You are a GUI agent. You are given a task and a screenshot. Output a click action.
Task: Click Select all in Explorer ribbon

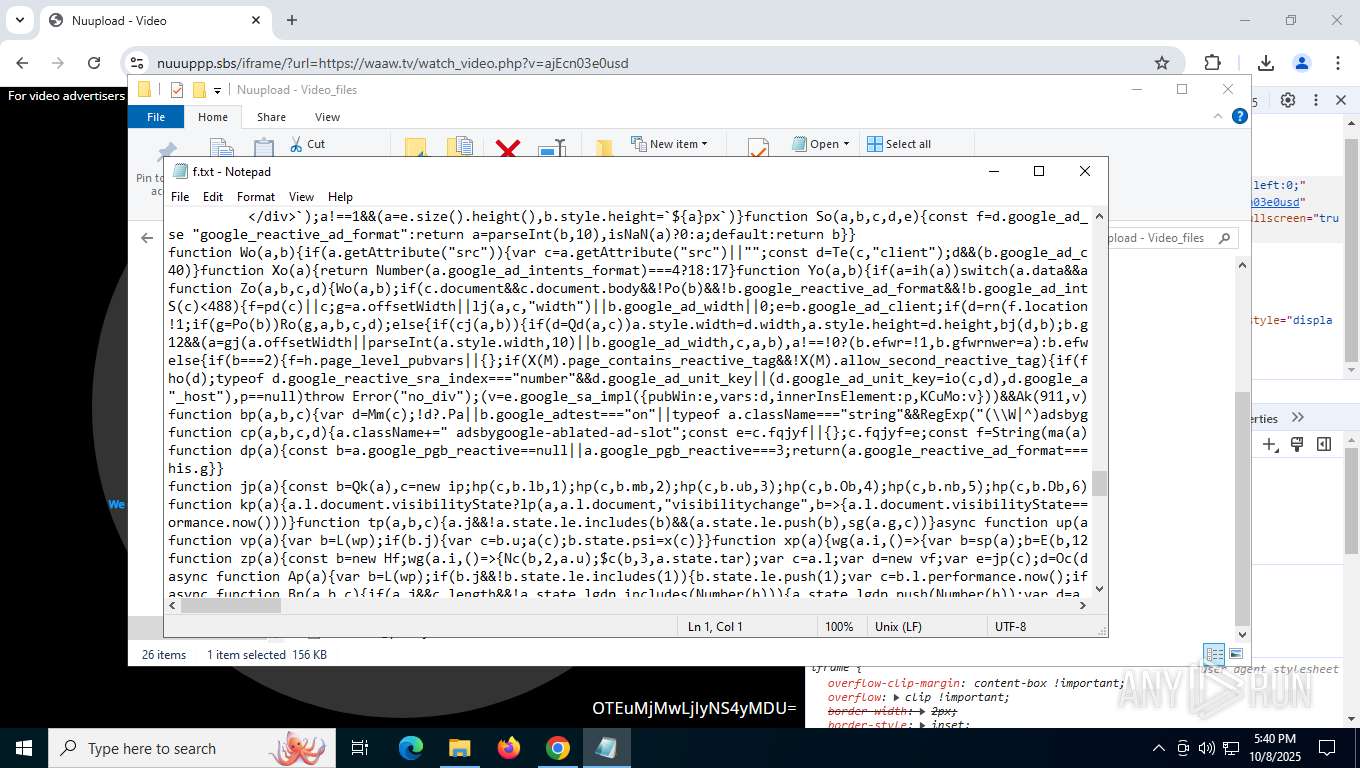click(899, 144)
